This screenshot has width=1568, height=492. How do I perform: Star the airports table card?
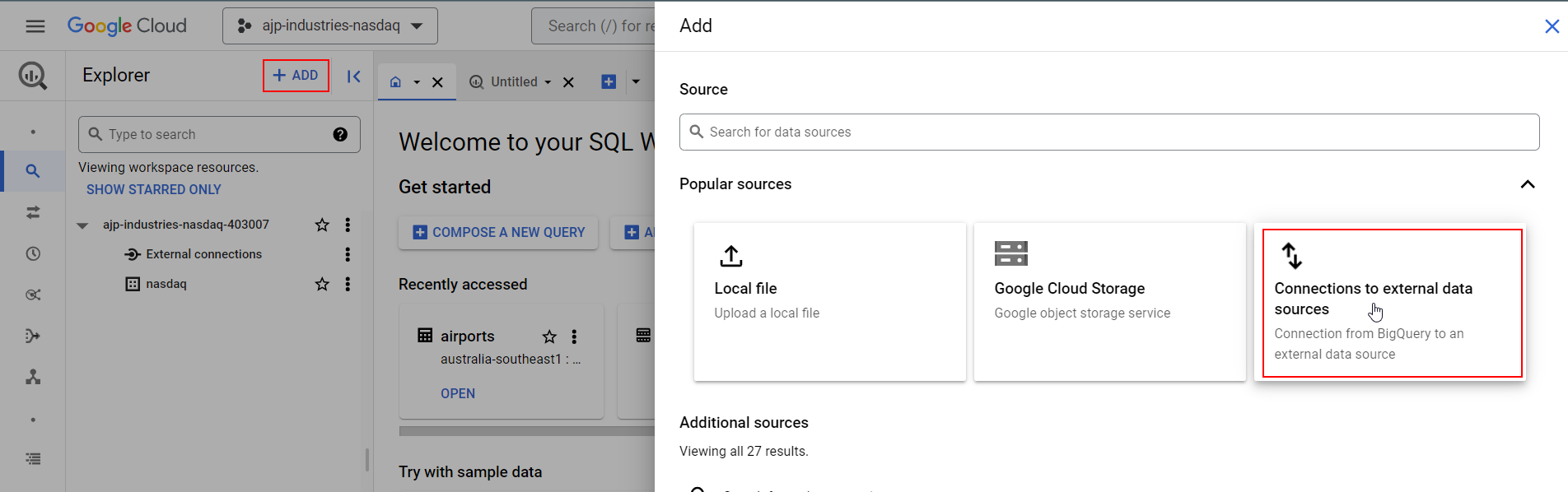click(549, 337)
